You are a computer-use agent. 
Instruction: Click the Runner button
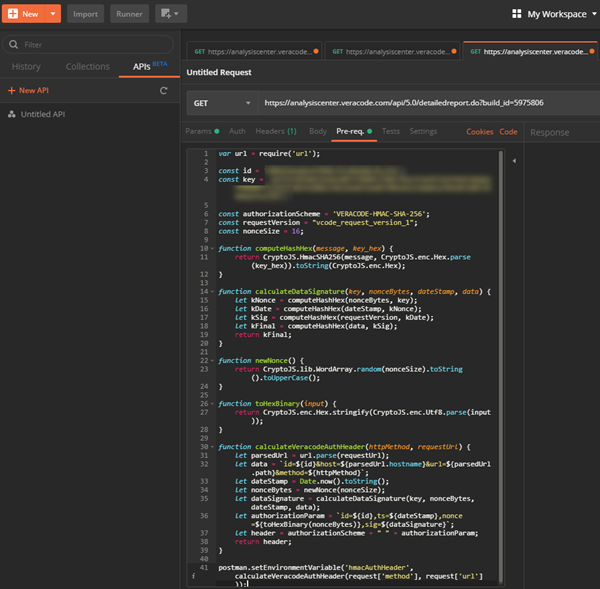(x=128, y=14)
